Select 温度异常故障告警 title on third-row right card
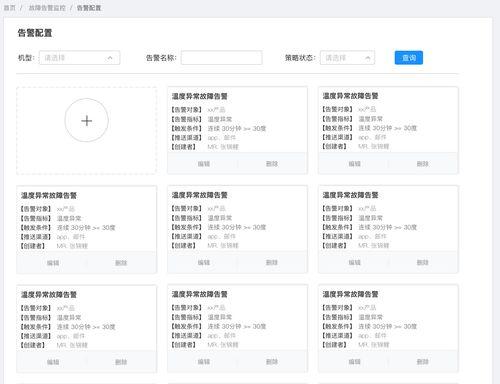Viewport: 500px width, 384px height. point(350,294)
